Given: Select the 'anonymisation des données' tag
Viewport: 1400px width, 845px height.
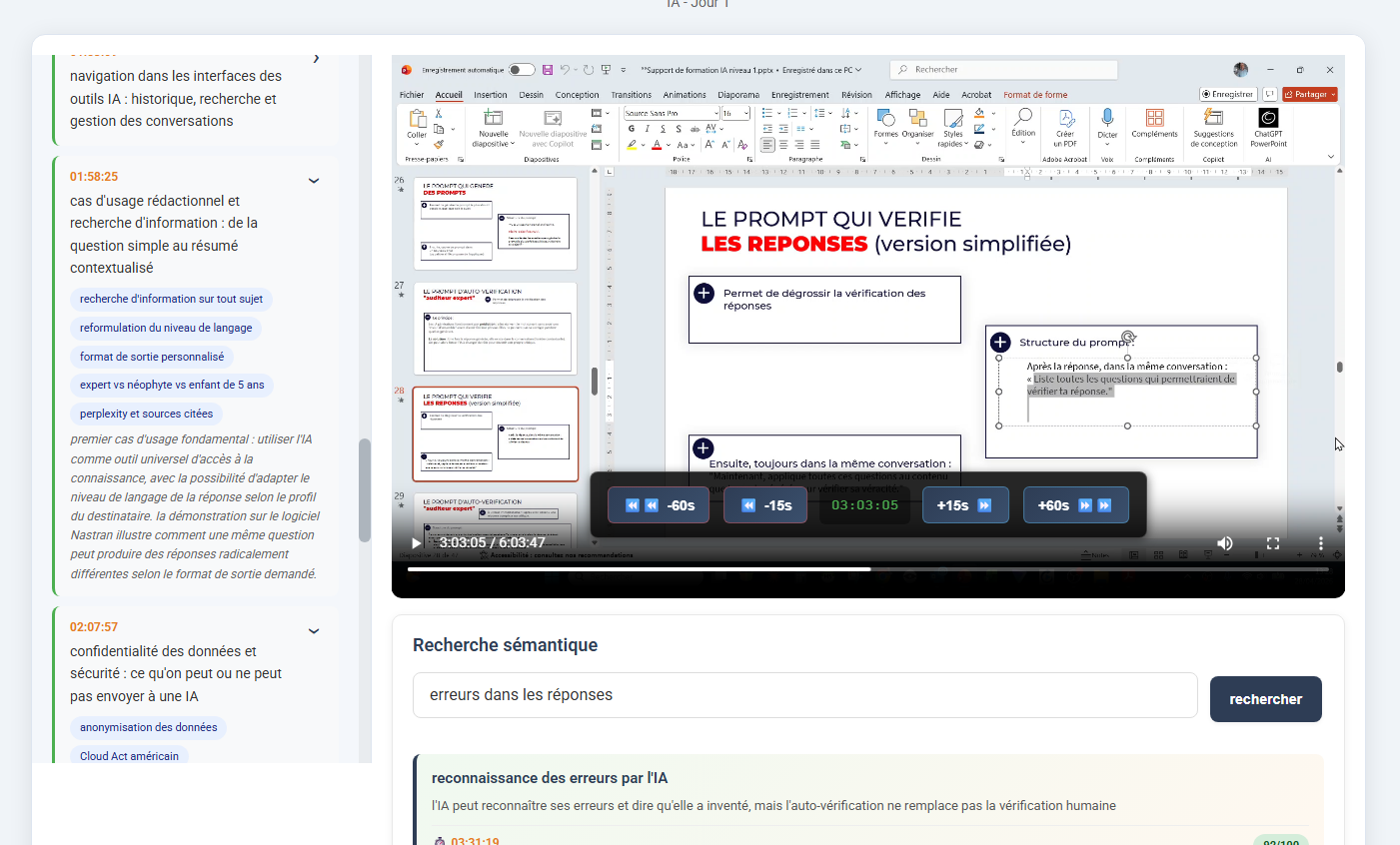Looking at the screenshot, I should [x=148, y=727].
